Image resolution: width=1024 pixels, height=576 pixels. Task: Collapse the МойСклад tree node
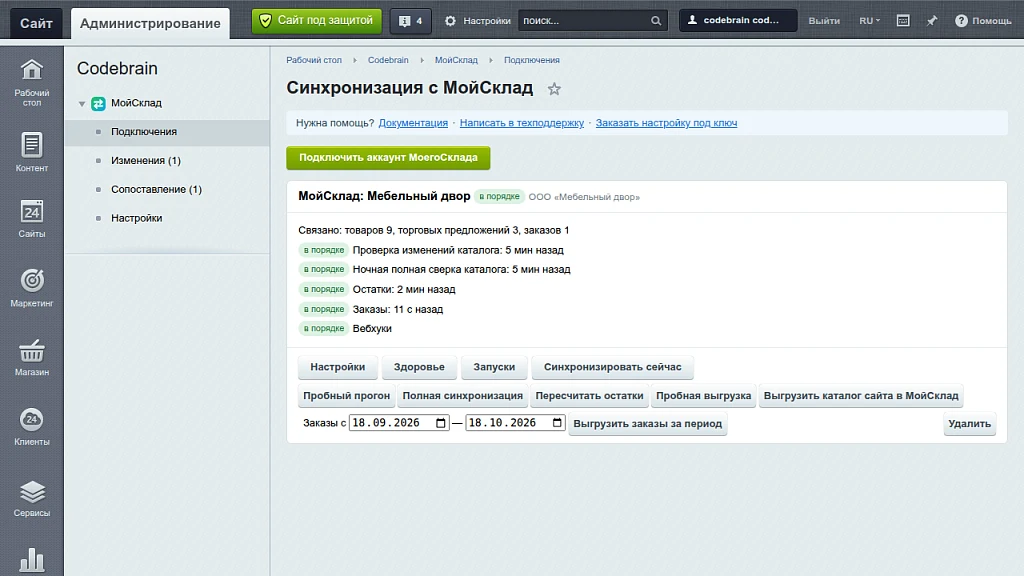(x=82, y=104)
